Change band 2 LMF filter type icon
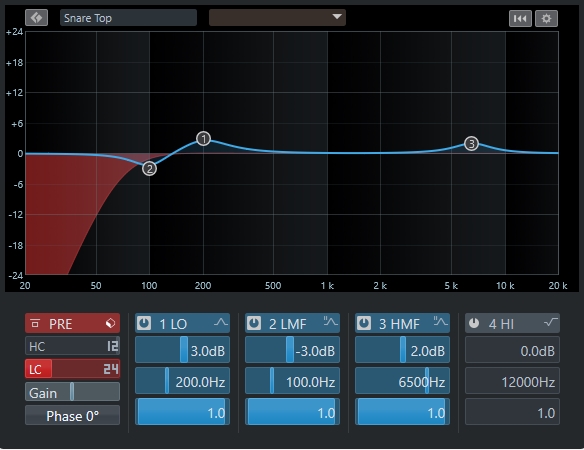This screenshot has width=584, height=450. 331,321
